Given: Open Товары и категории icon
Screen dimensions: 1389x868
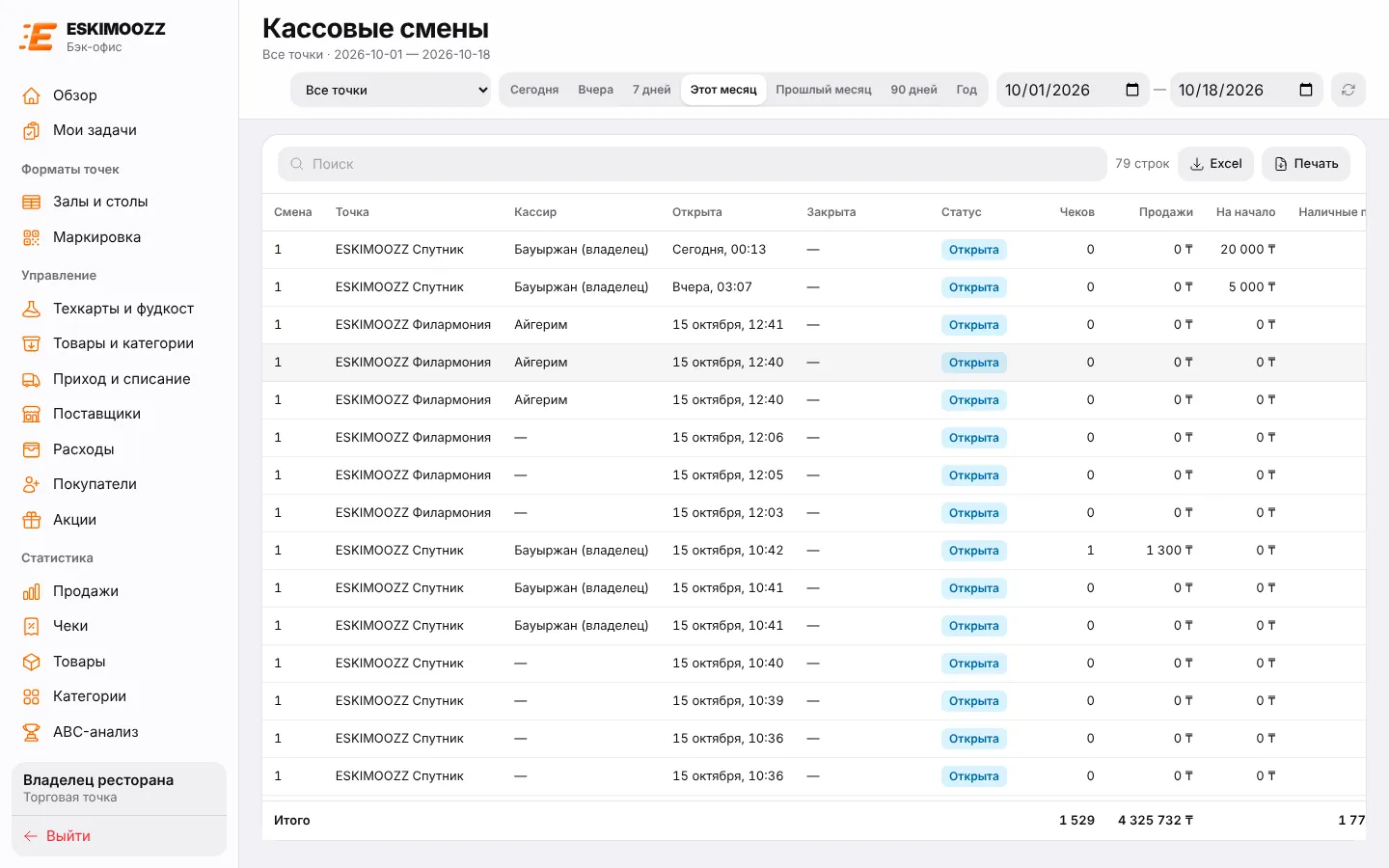Looking at the screenshot, I should pyautogui.click(x=32, y=343).
